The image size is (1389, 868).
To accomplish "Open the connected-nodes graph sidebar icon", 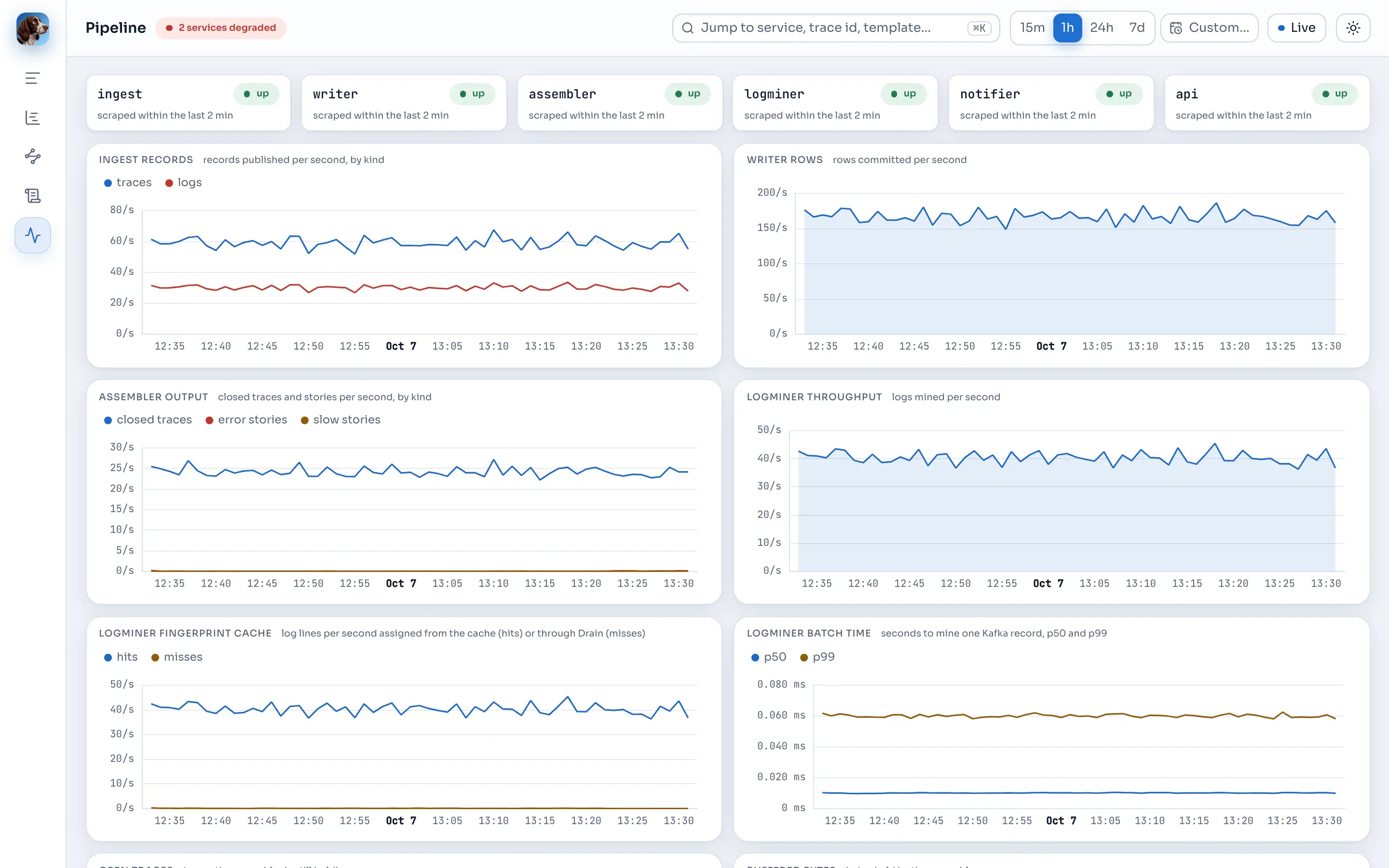I will (x=33, y=156).
